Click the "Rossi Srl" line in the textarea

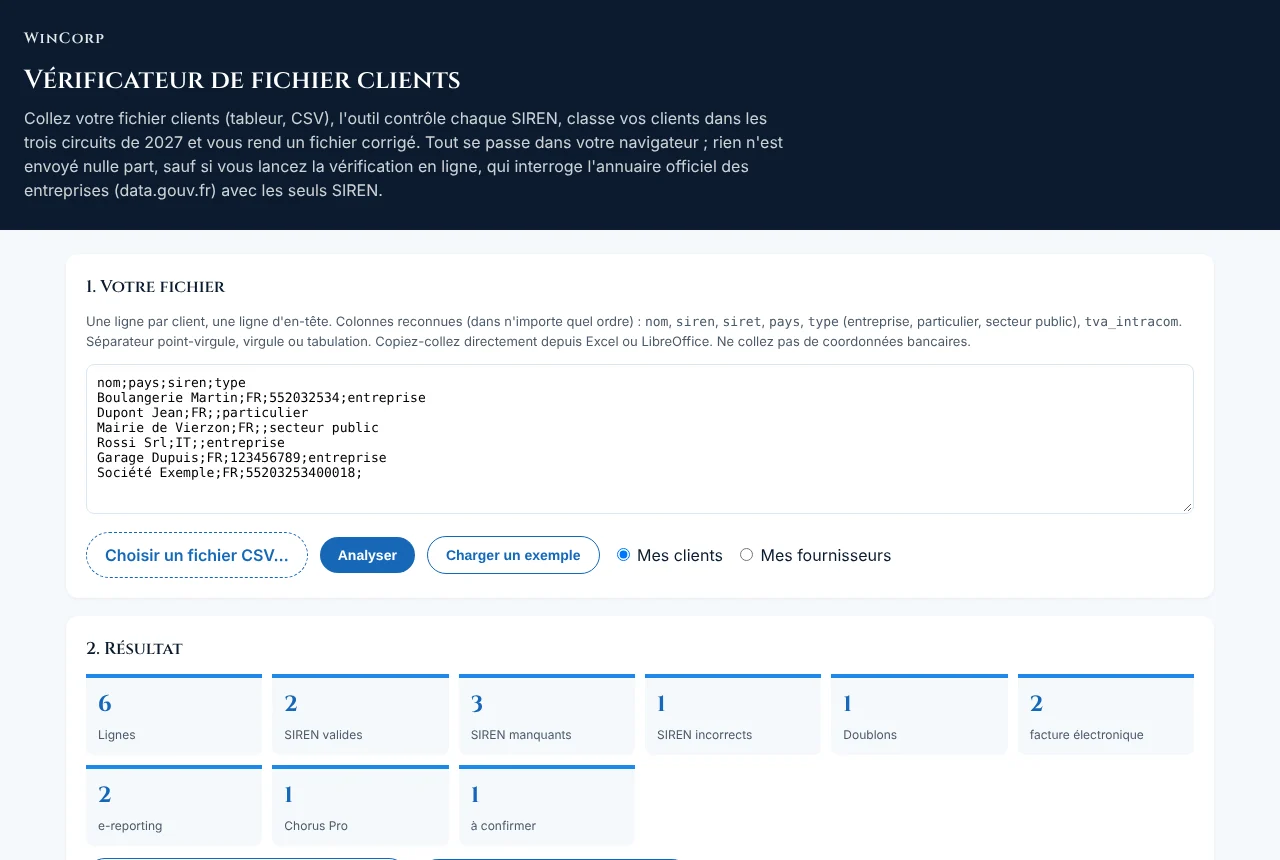(191, 443)
